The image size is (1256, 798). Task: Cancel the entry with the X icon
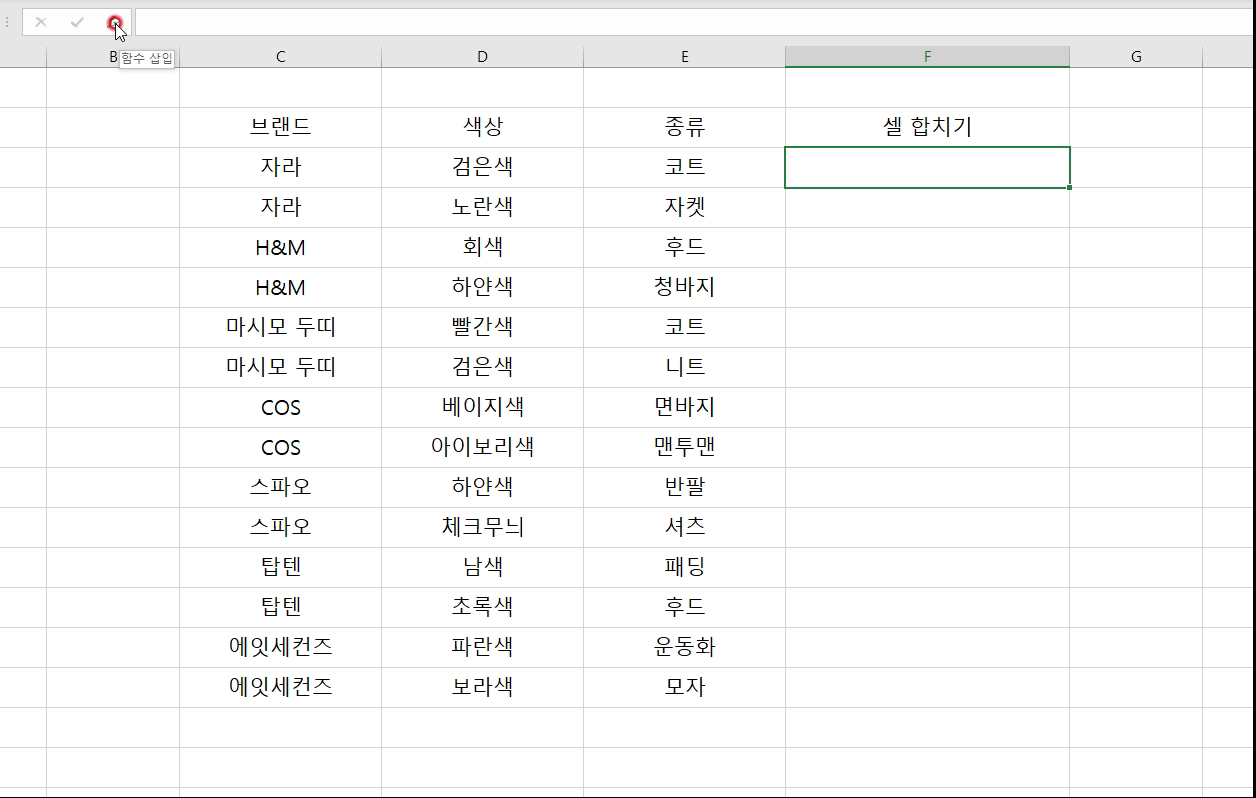(x=41, y=22)
